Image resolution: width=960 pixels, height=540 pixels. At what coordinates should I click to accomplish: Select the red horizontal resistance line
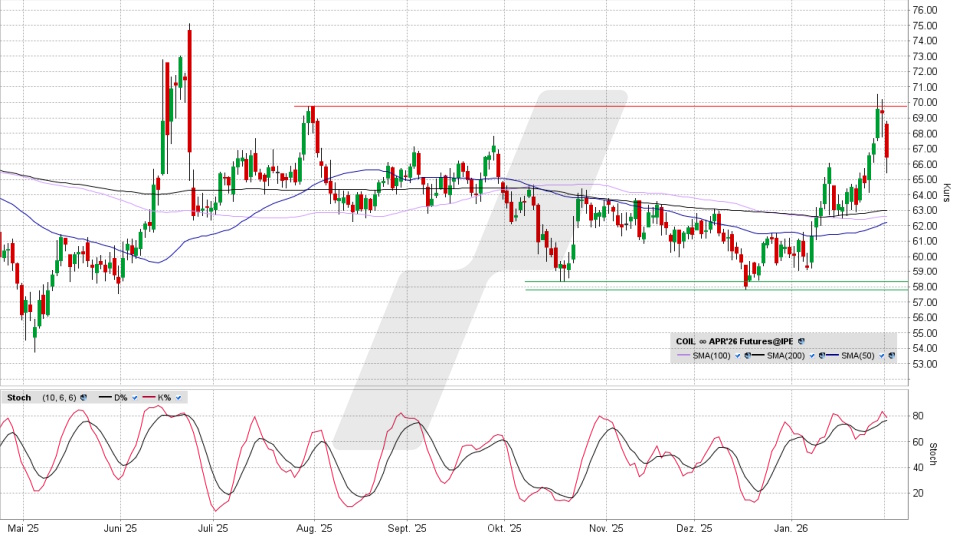coord(600,106)
